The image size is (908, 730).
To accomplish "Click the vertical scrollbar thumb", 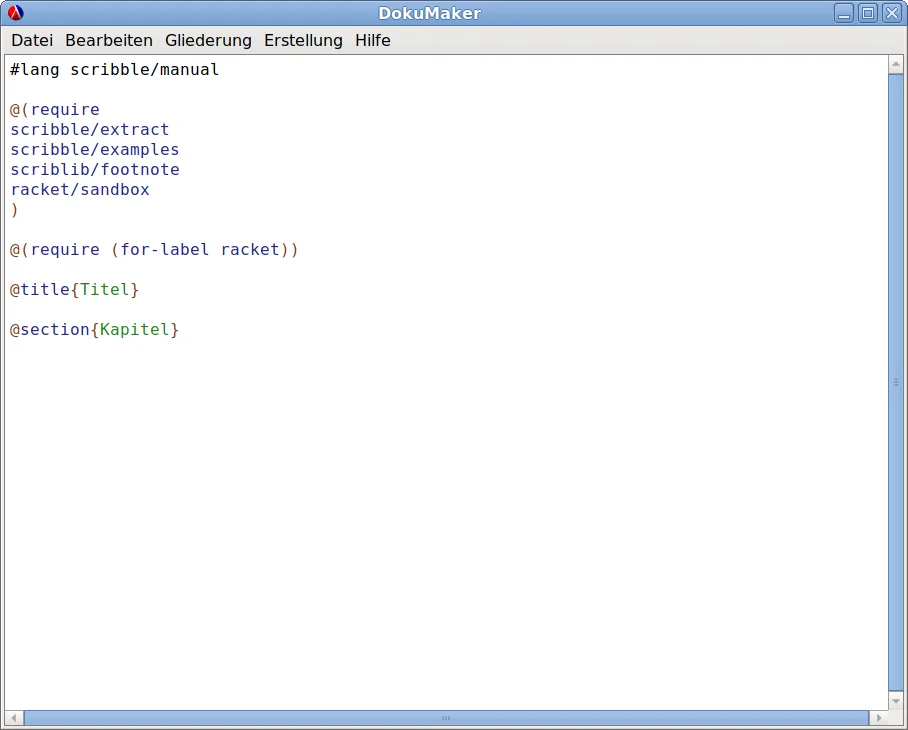I will [896, 382].
